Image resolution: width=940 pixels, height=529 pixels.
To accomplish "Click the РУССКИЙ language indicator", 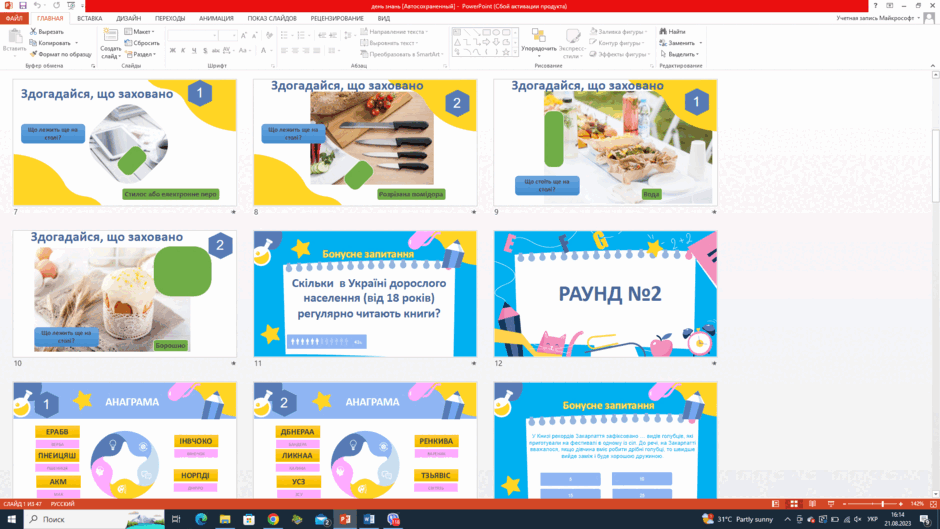I will tap(62, 504).
